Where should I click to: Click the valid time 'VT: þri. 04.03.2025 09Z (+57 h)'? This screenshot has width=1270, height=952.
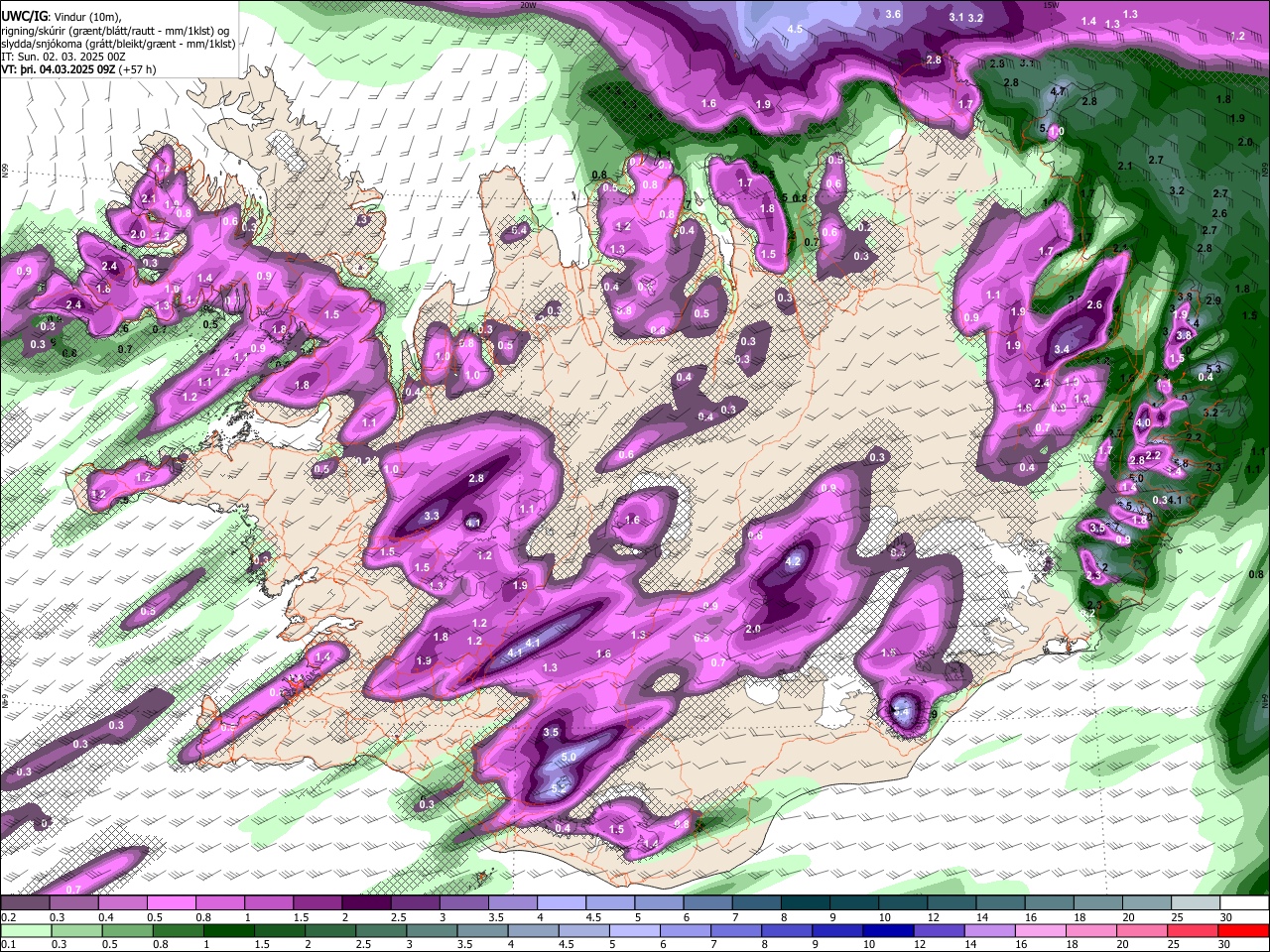pyautogui.click(x=78, y=70)
